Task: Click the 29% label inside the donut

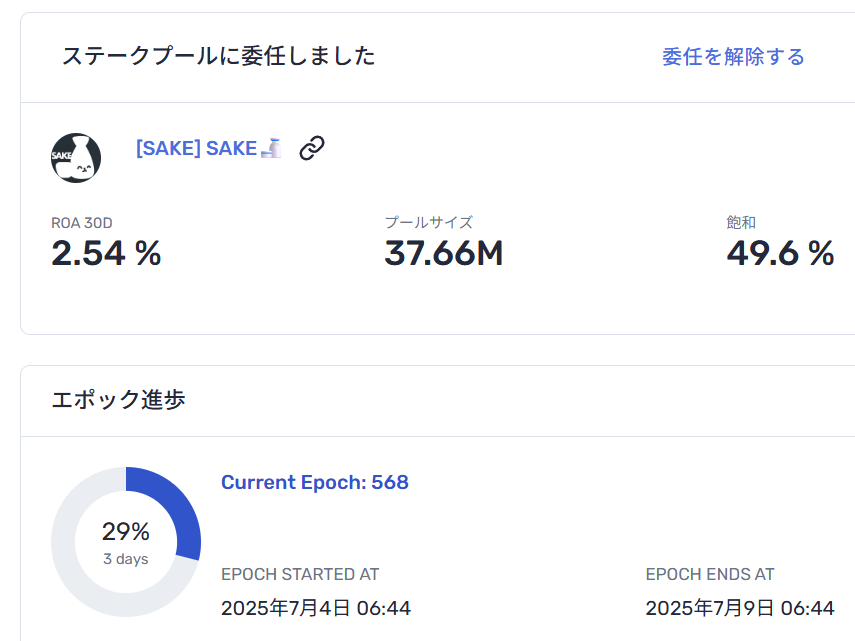Action: click(126, 531)
